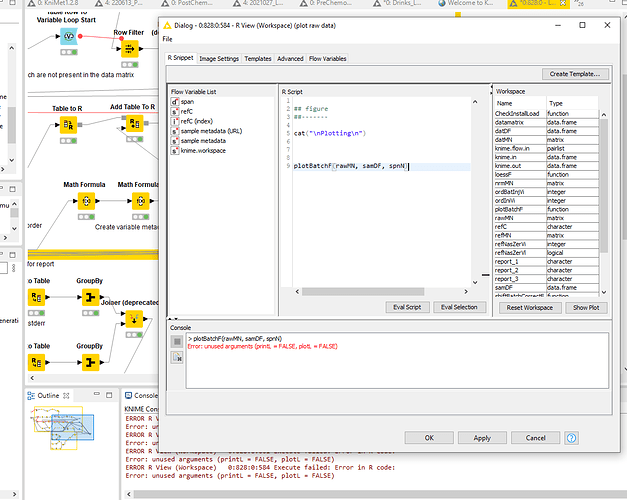Viewport: 627px width, 500px height.
Task: Switch to the KniMet1.2.8 workflow tab
Action: [53, 3]
